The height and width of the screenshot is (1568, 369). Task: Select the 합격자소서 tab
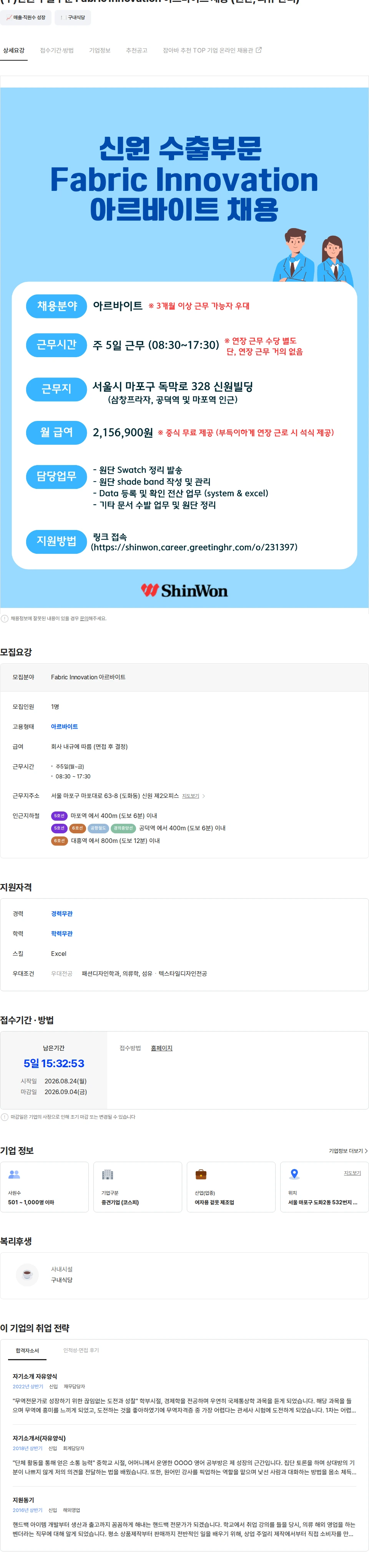coord(27,1350)
